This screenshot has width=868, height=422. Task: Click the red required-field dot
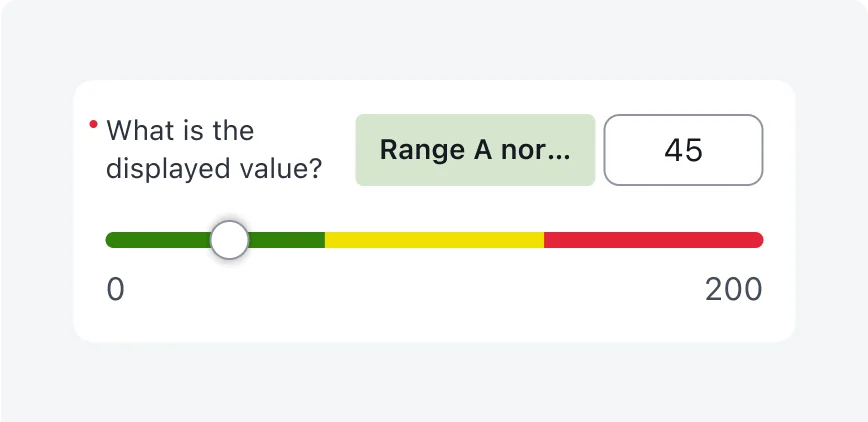93,125
